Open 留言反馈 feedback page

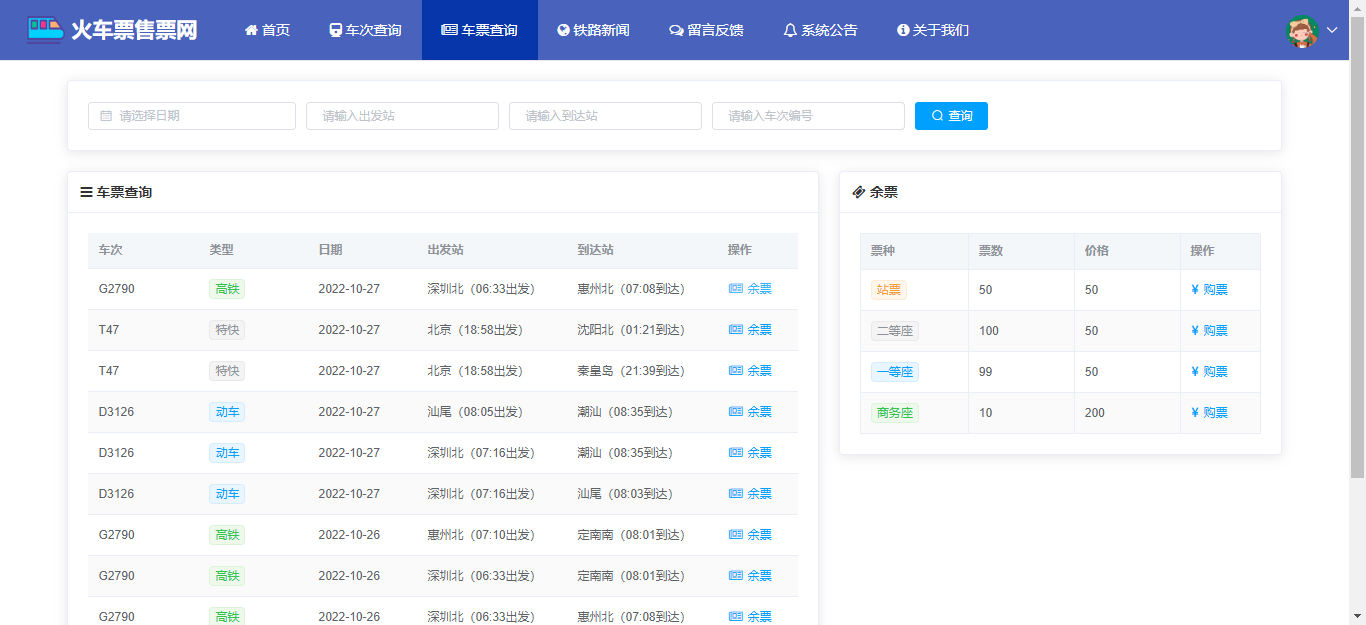pyautogui.click(x=706, y=30)
